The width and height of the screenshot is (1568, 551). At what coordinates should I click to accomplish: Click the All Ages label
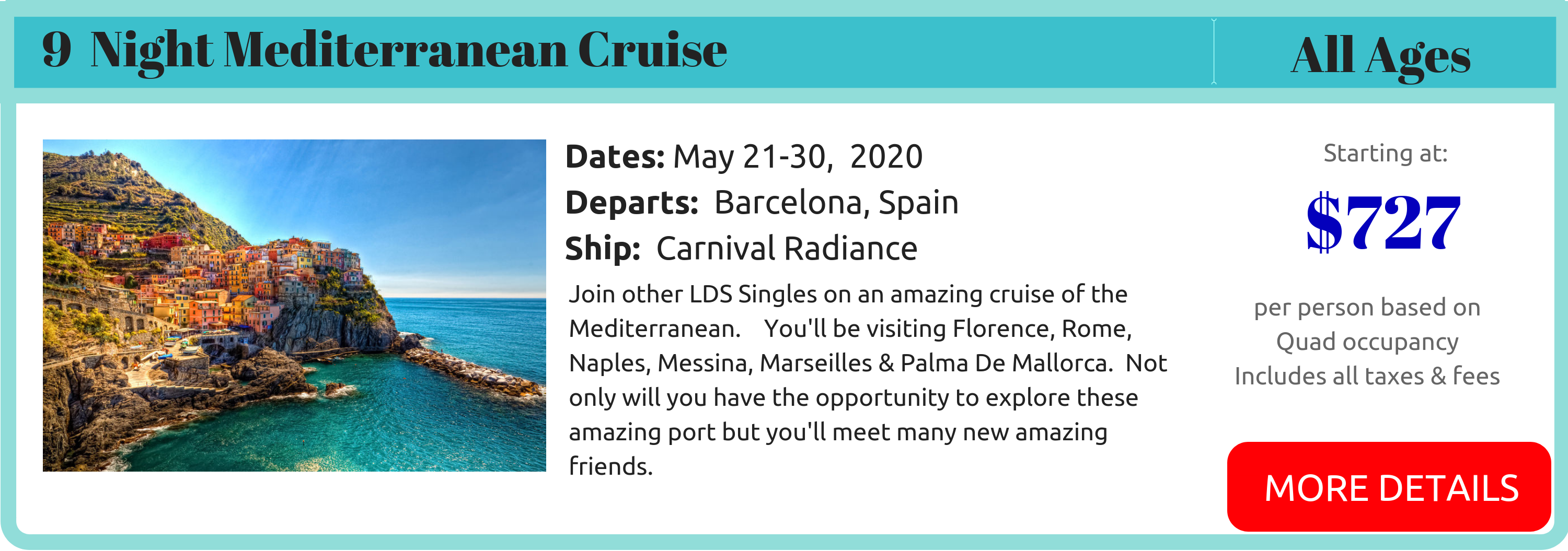coord(1380,56)
